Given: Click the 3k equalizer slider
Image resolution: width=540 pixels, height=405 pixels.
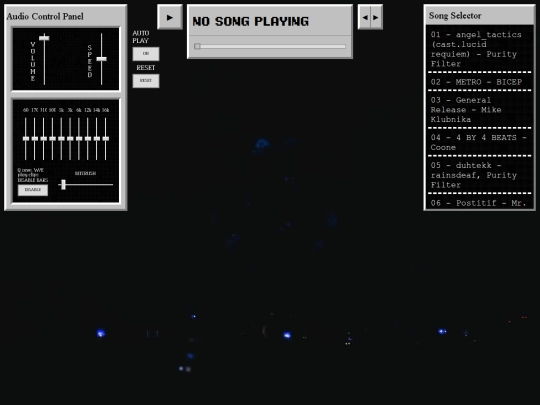Looking at the screenshot, I should point(70,139).
